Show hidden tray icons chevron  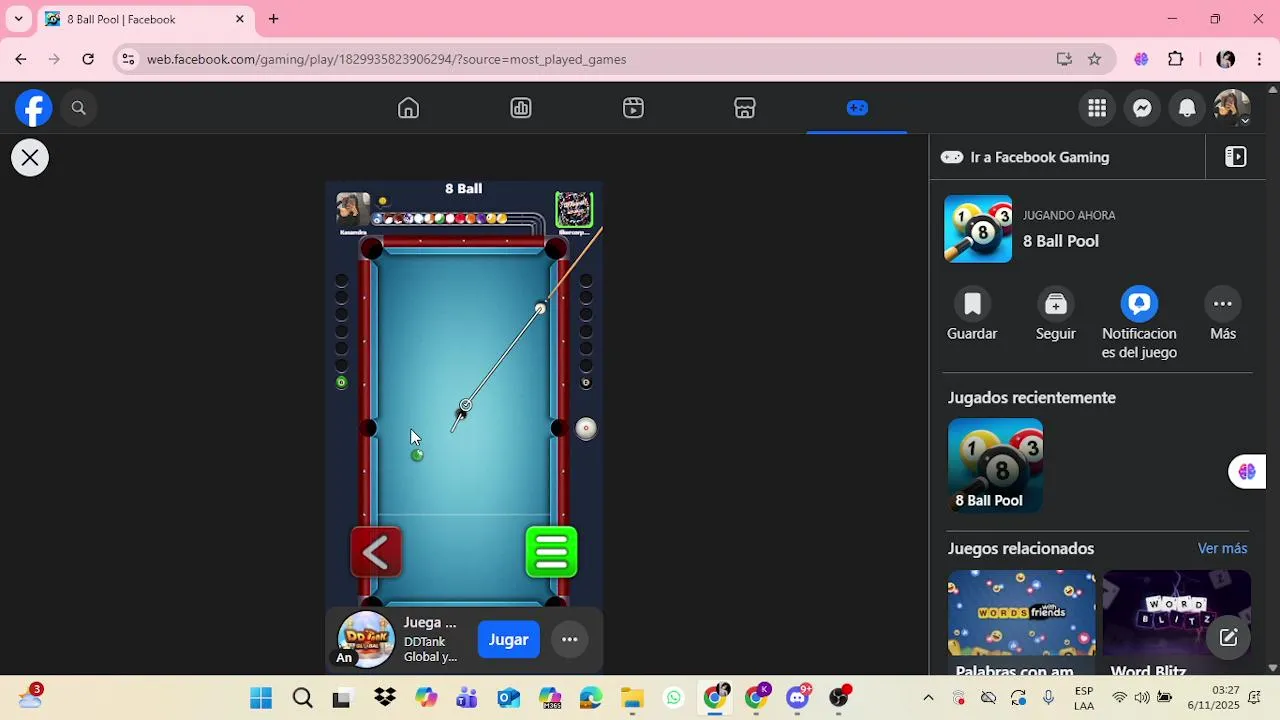[928, 698]
